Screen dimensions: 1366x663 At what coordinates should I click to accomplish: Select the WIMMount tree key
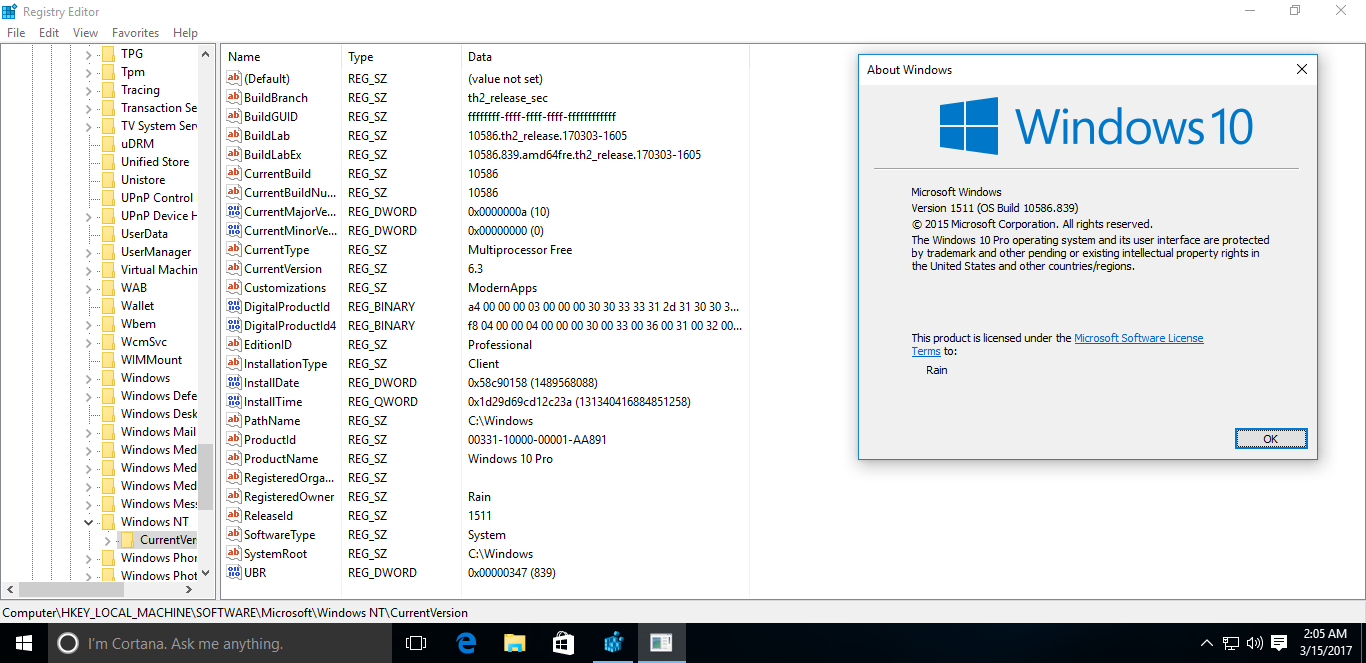pos(151,360)
